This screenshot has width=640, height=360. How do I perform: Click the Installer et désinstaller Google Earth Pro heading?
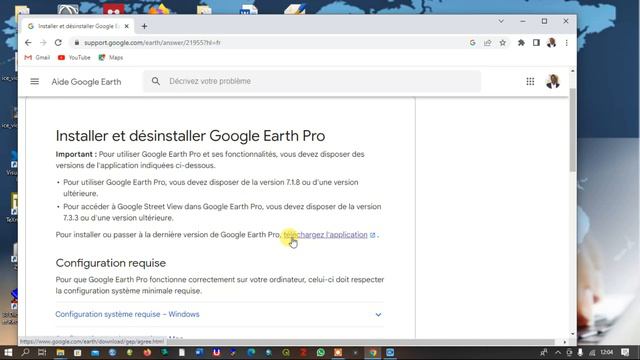pyautogui.click(x=190, y=136)
